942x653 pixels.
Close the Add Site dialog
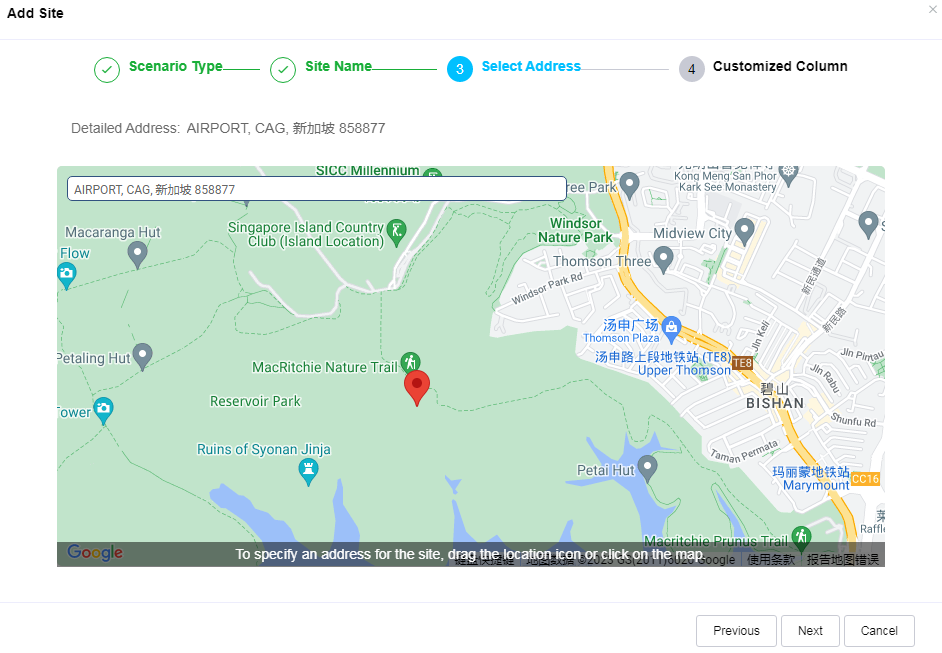[x=932, y=10]
